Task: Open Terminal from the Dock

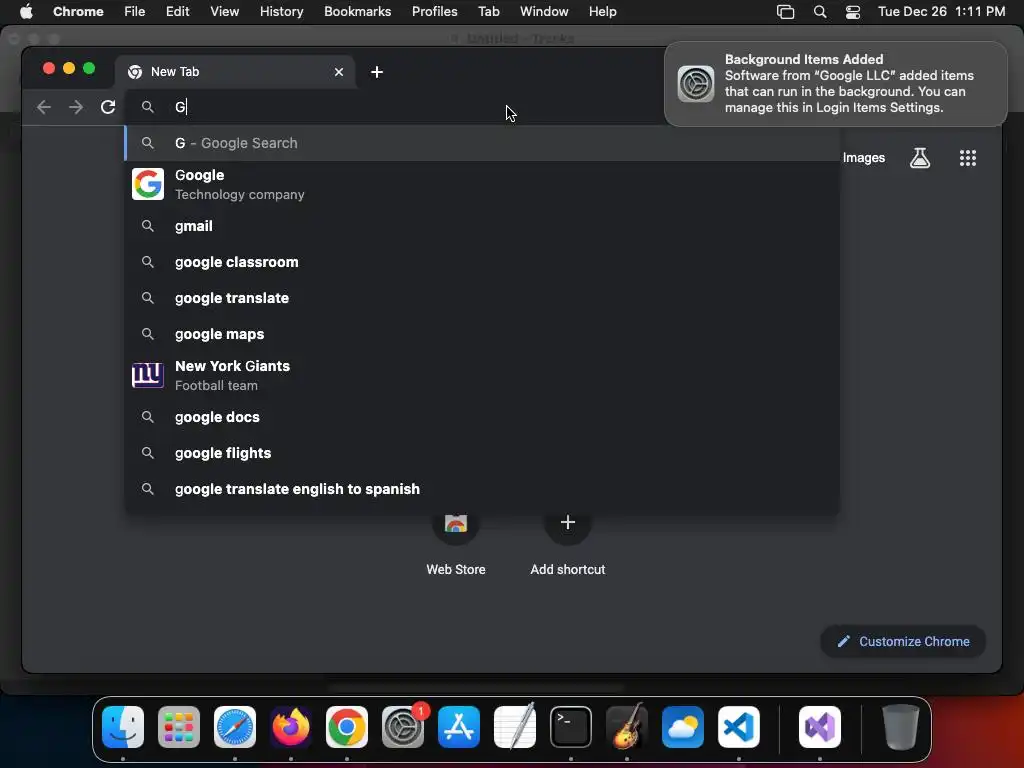Action: coord(571,727)
